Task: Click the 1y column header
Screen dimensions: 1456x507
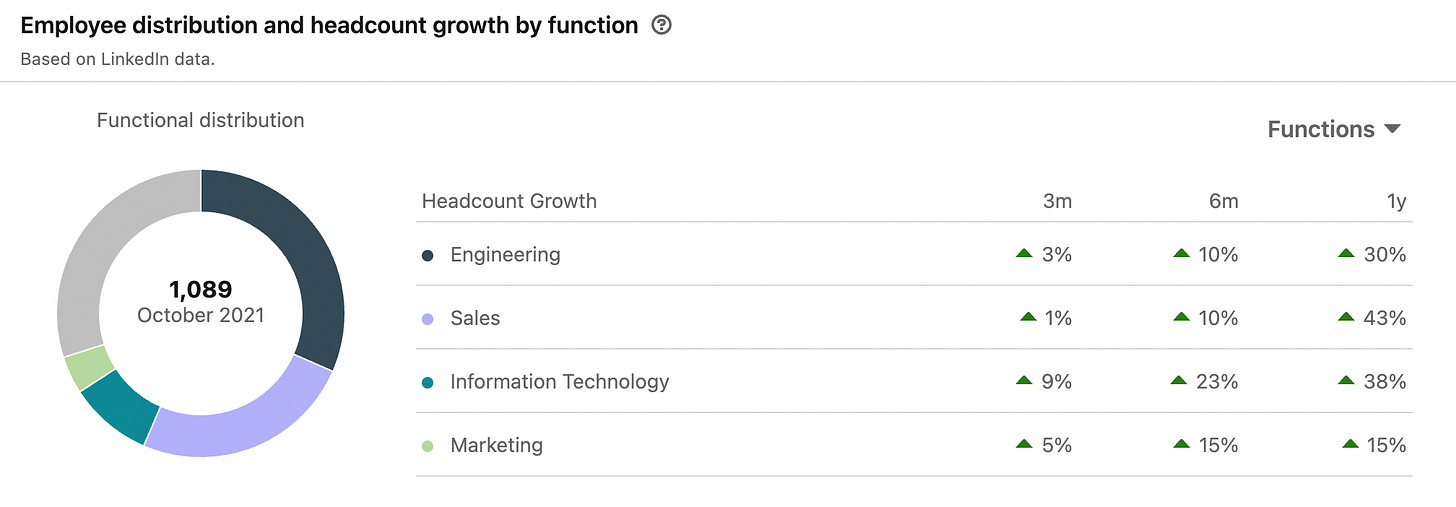Action: [1396, 201]
